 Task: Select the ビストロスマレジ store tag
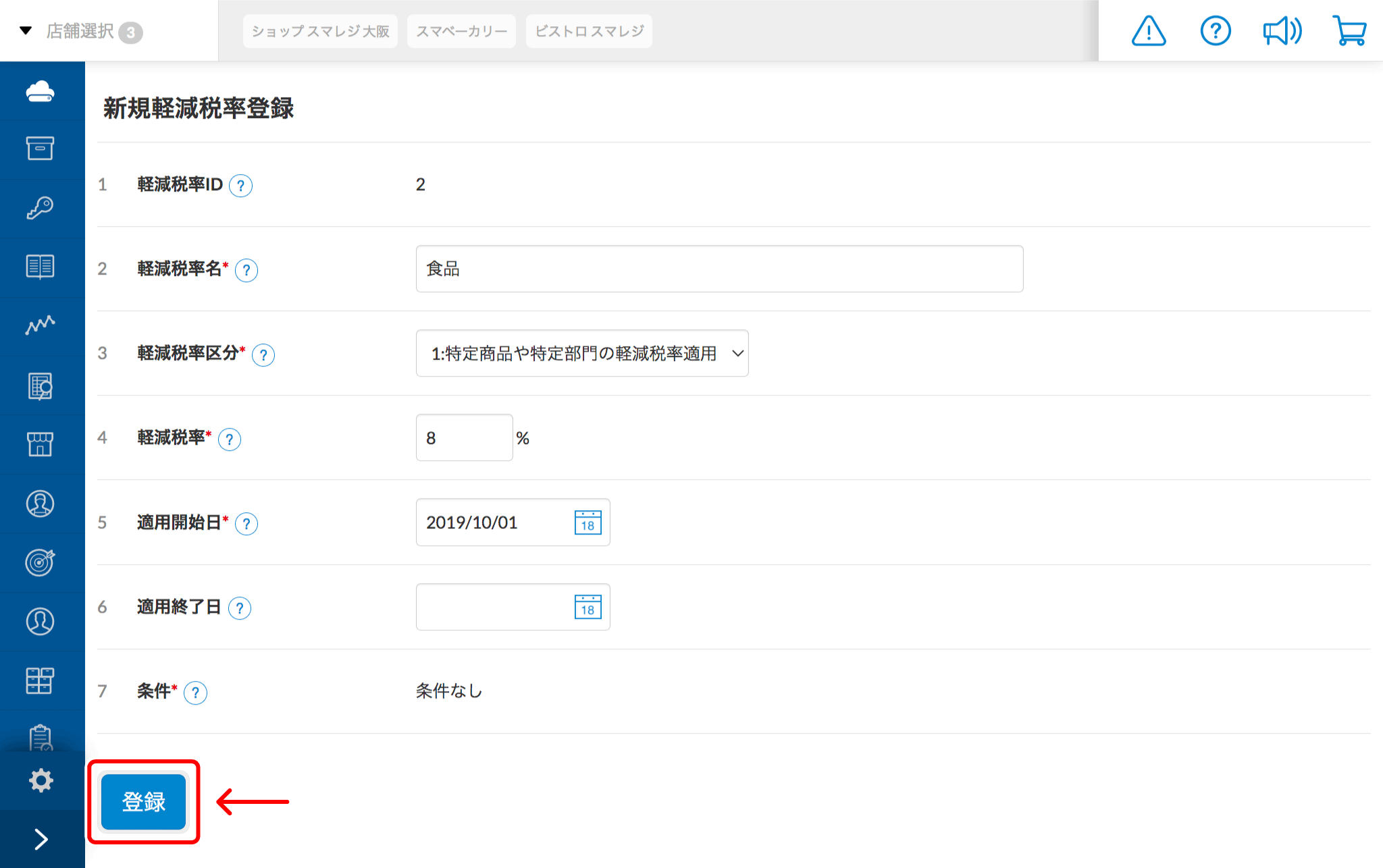click(589, 31)
